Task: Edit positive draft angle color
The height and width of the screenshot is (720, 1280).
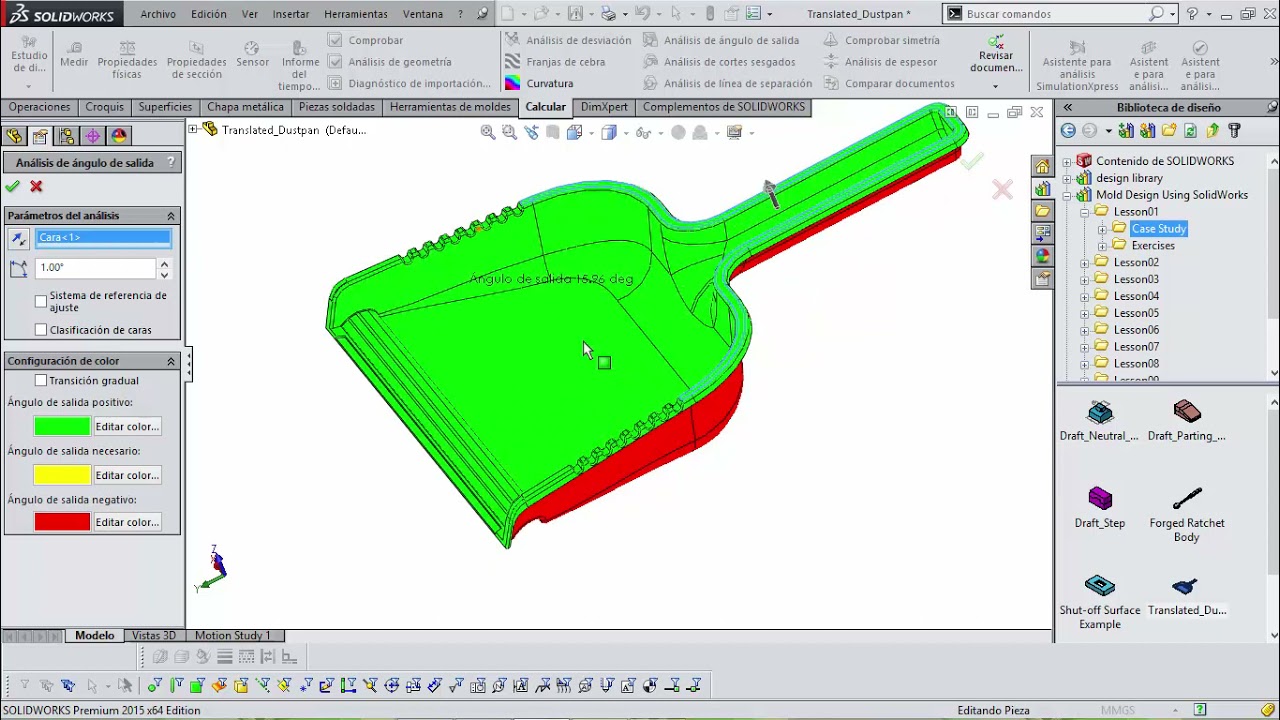Action: (127, 427)
